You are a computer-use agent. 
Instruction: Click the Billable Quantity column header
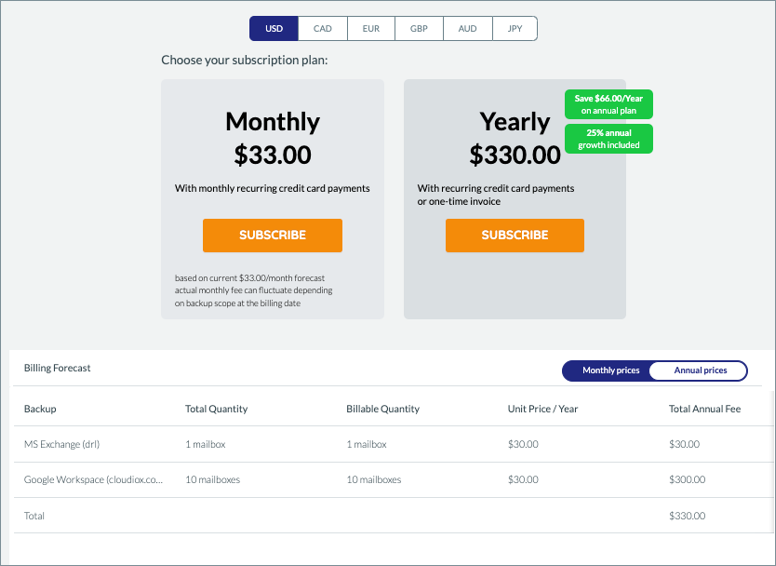tap(383, 409)
